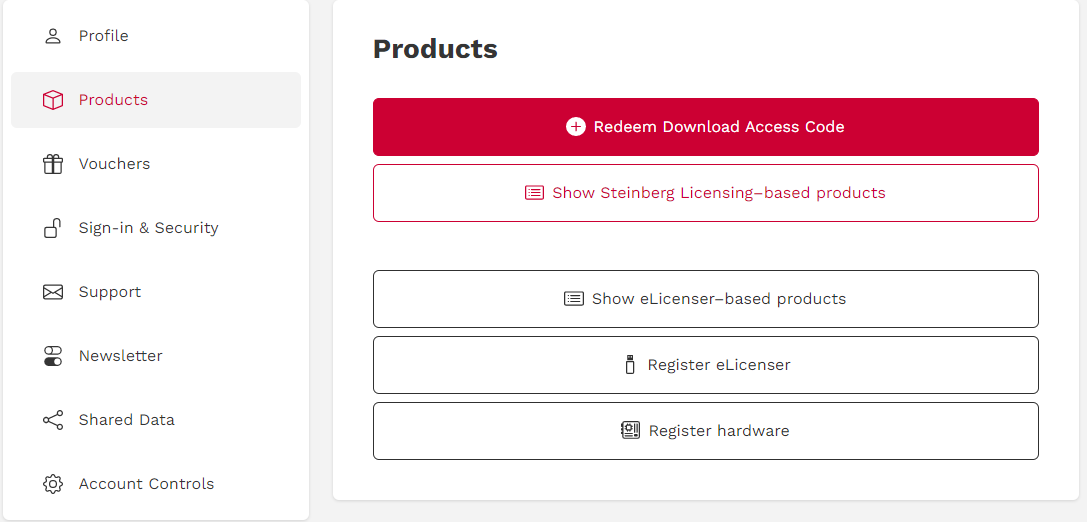Click the Sign-in & Security lock icon

click(53, 228)
